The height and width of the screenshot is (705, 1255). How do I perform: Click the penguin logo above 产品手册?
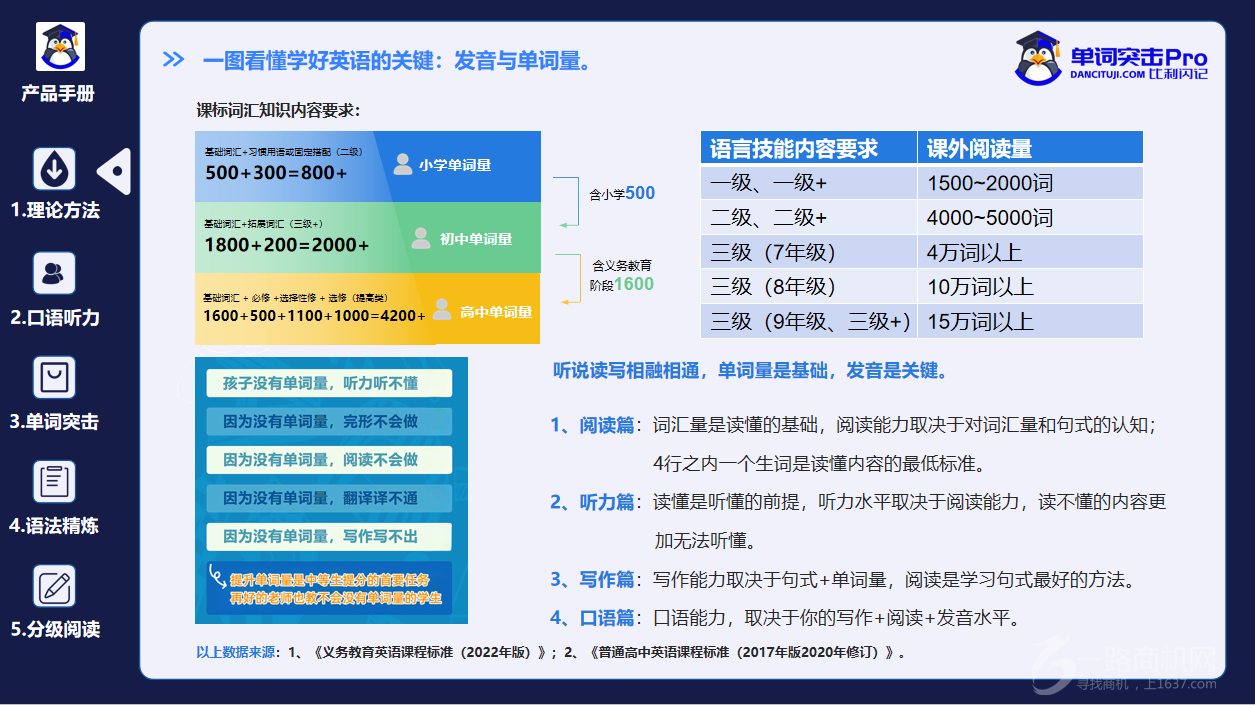[60, 47]
